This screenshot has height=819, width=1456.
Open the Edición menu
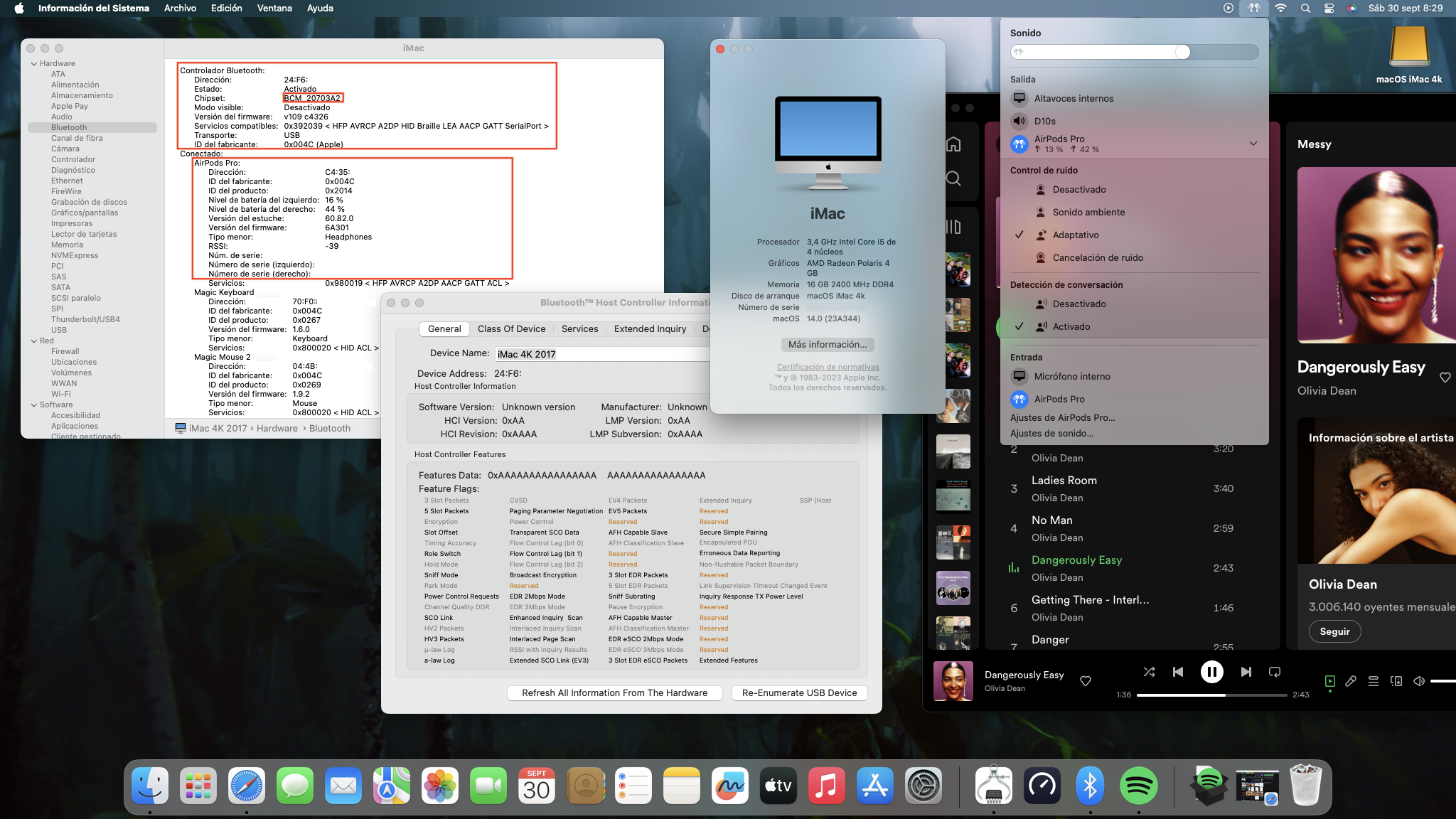coord(226,9)
